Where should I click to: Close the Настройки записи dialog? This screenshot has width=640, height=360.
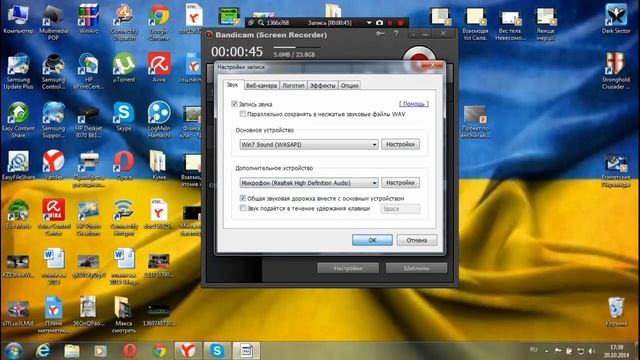pyautogui.click(x=432, y=66)
